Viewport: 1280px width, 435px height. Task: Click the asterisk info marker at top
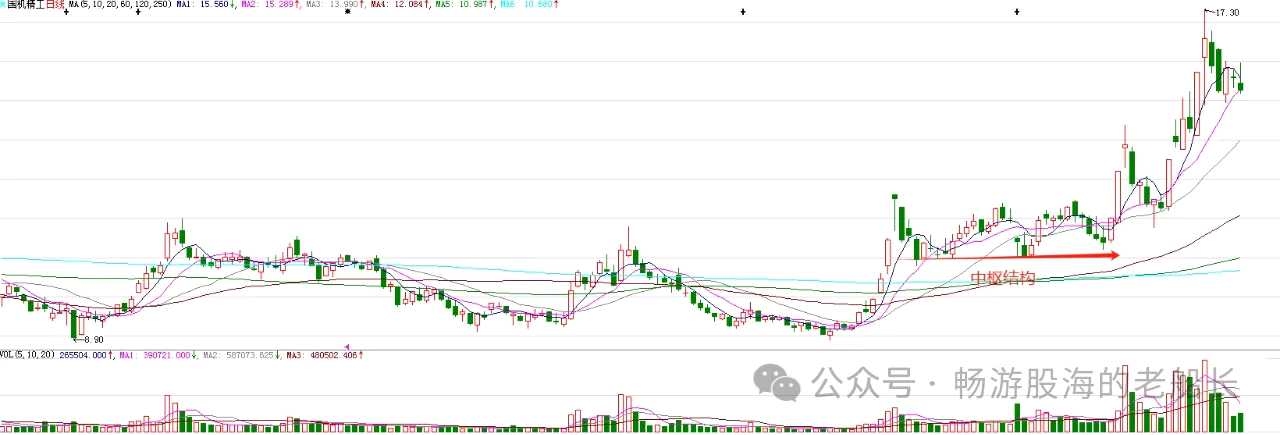pos(347,11)
